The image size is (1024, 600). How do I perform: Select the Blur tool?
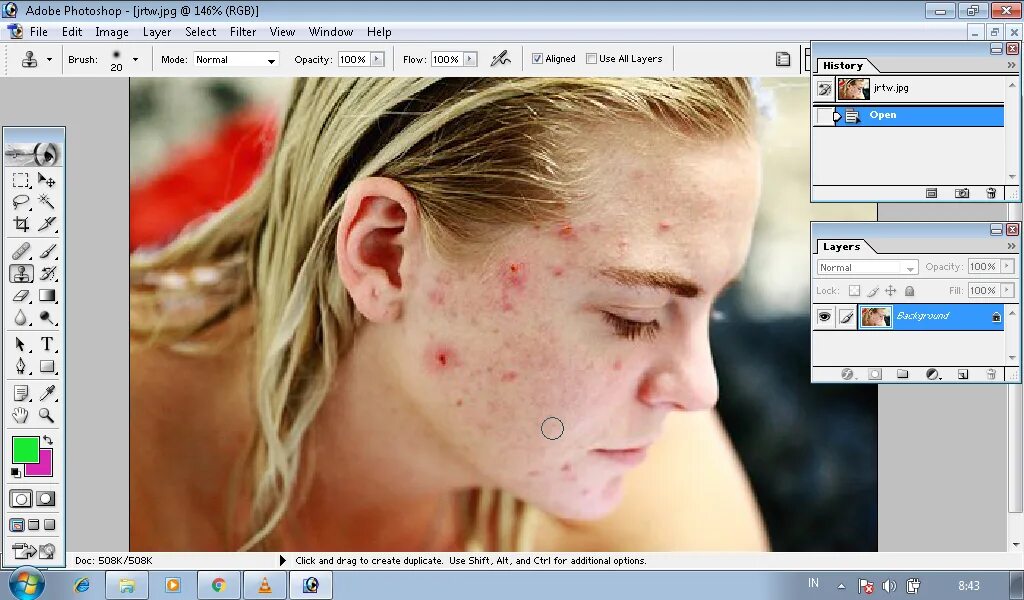click(x=21, y=318)
